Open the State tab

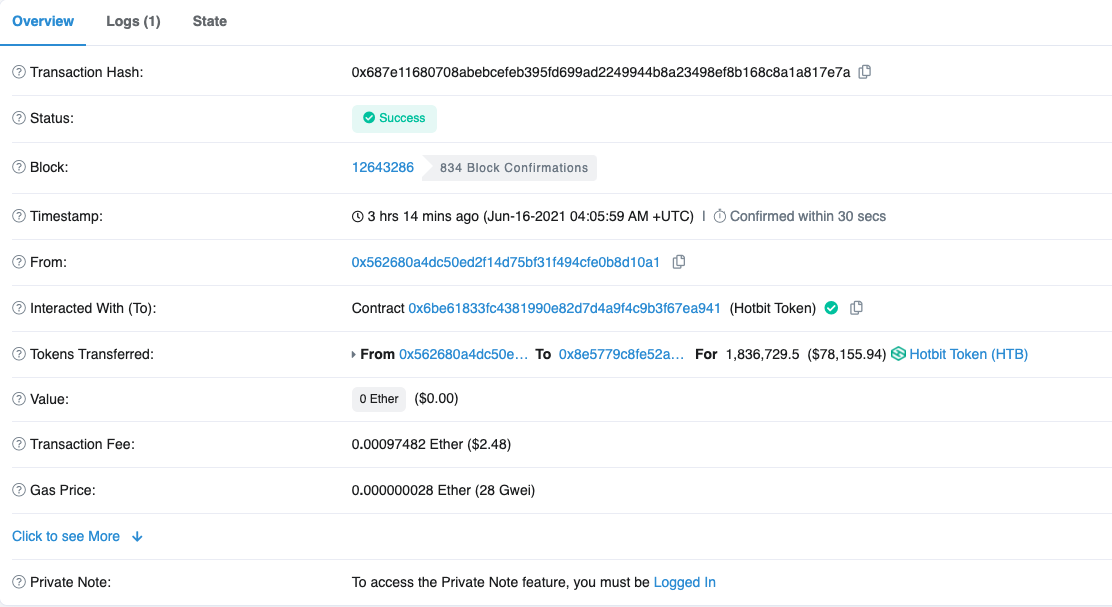[x=209, y=21]
